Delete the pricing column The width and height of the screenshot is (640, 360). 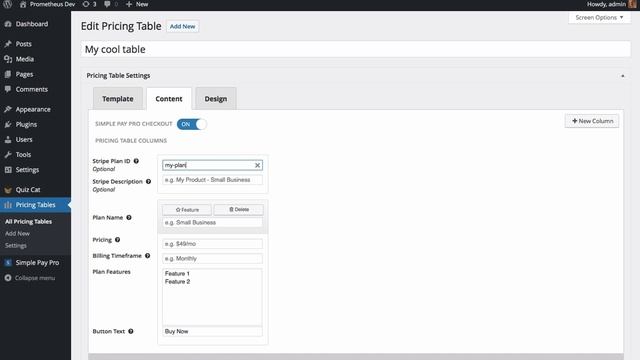tap(239, 210)
